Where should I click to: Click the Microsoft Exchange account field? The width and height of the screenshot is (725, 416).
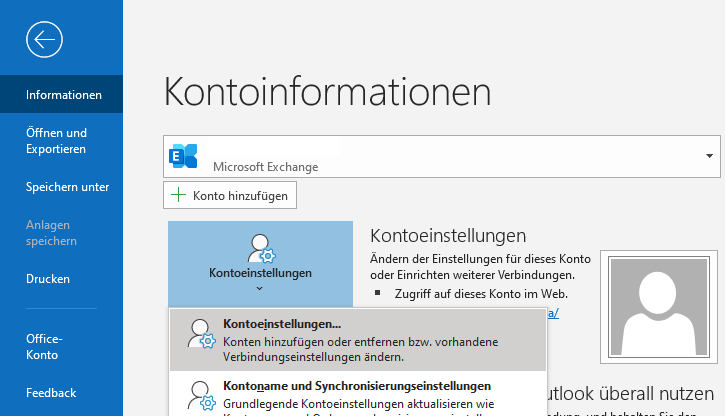click(442, 156)
